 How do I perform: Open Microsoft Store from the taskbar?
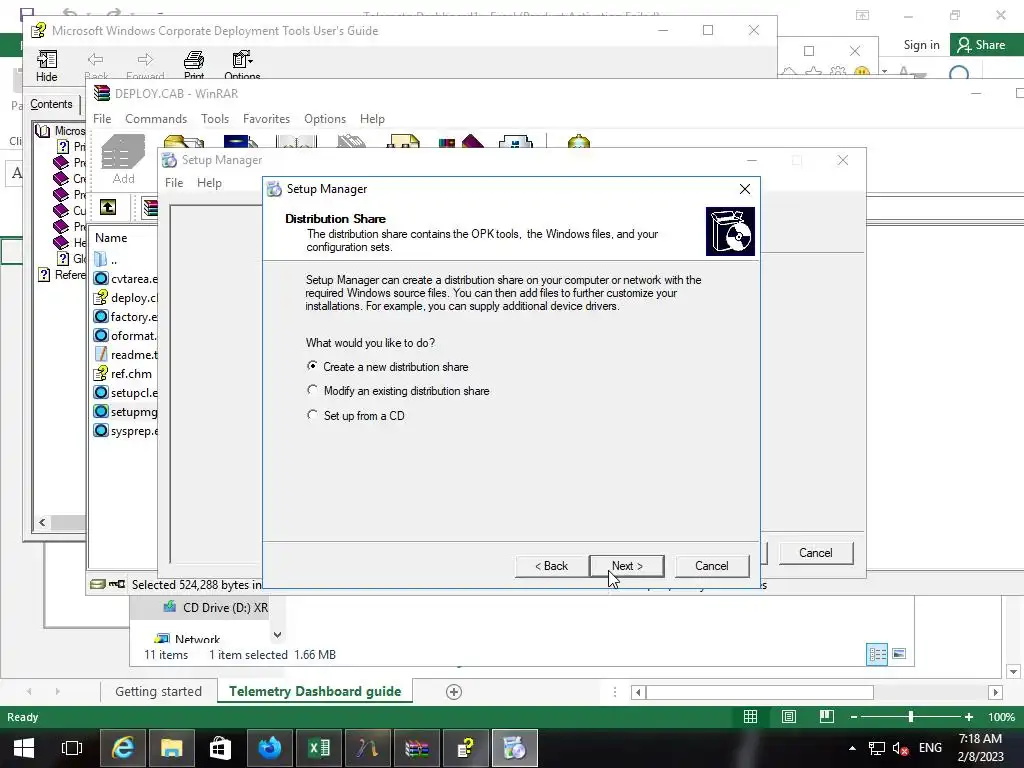(x=220, y=748)
